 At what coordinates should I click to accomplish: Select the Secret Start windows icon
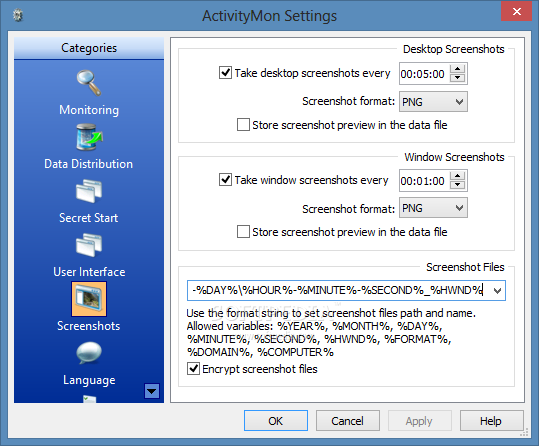(x=89, y=191)
